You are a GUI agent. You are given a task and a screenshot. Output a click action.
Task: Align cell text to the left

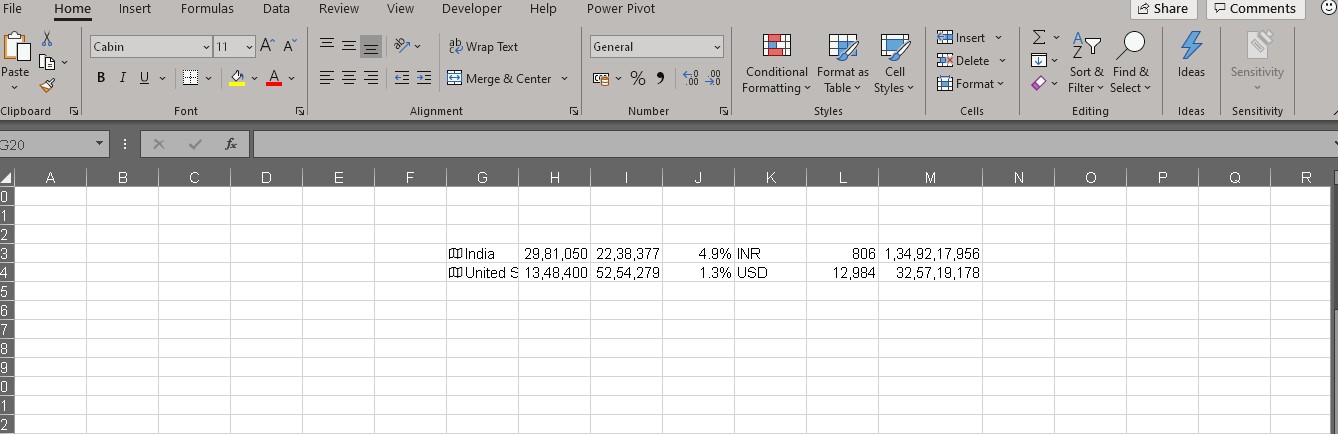327,78
